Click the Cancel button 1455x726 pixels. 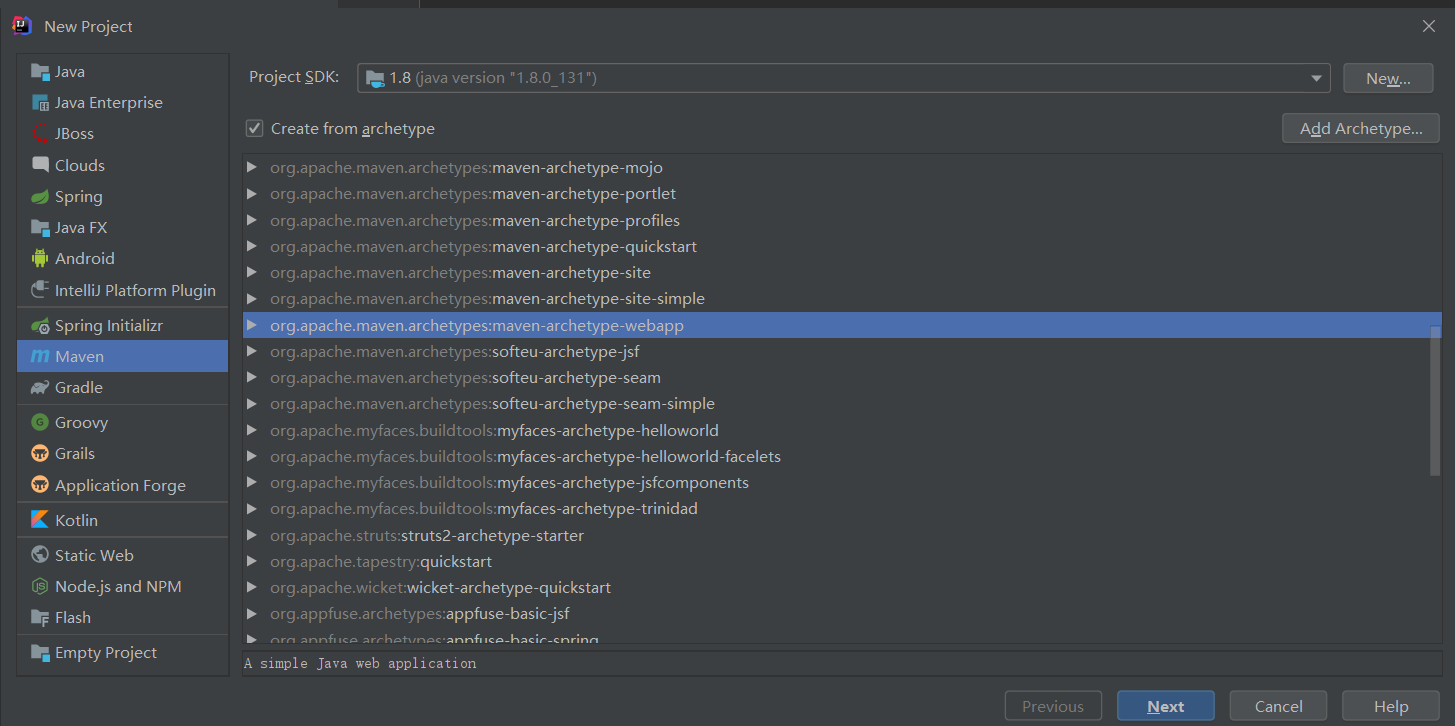(1278, 706)
